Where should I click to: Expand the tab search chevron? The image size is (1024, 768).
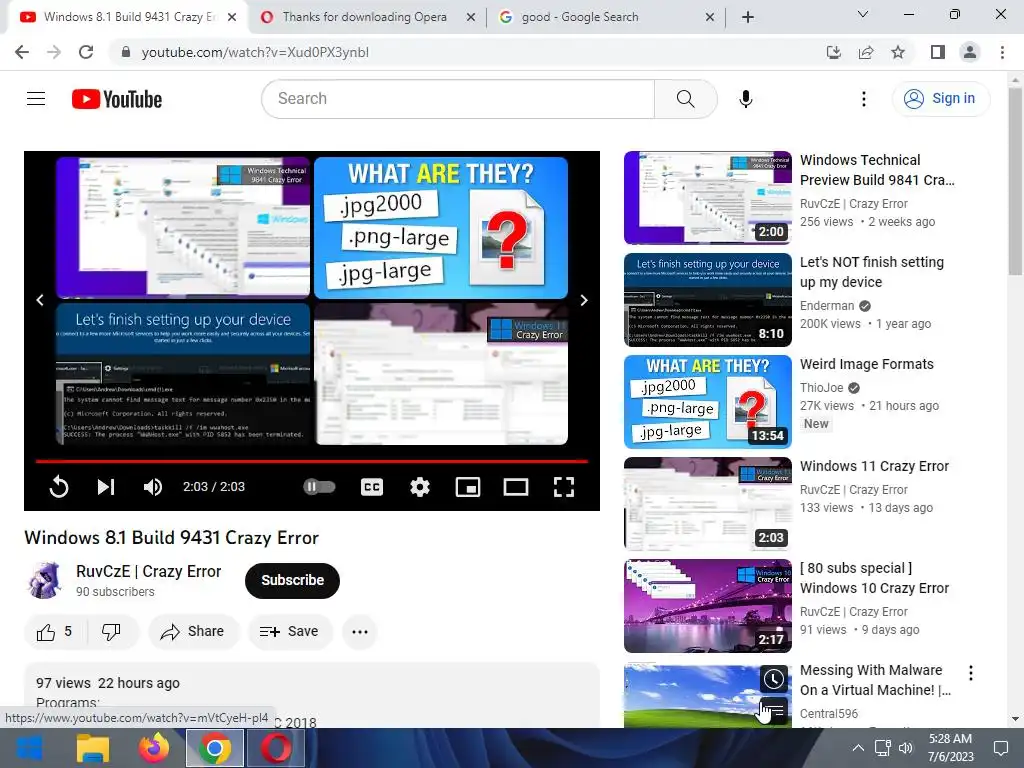point(863,14)
